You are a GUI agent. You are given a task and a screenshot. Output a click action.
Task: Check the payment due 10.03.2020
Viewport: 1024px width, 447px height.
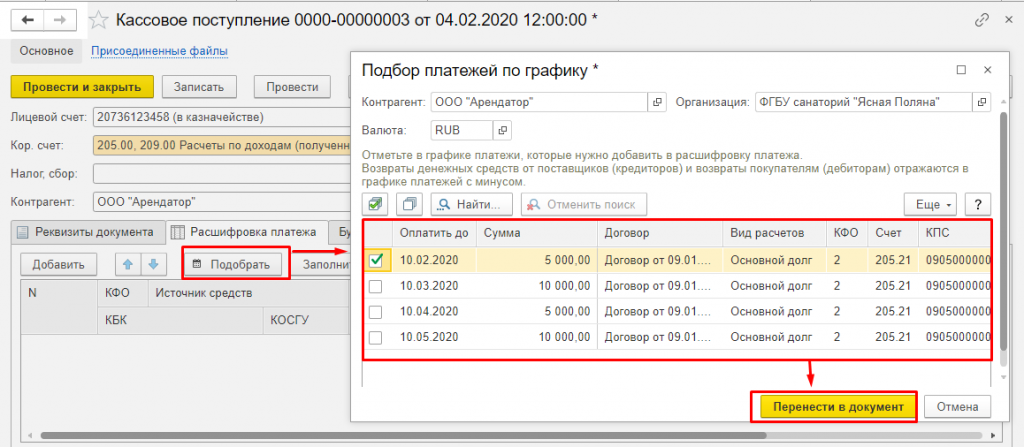(x=376, y=286)
